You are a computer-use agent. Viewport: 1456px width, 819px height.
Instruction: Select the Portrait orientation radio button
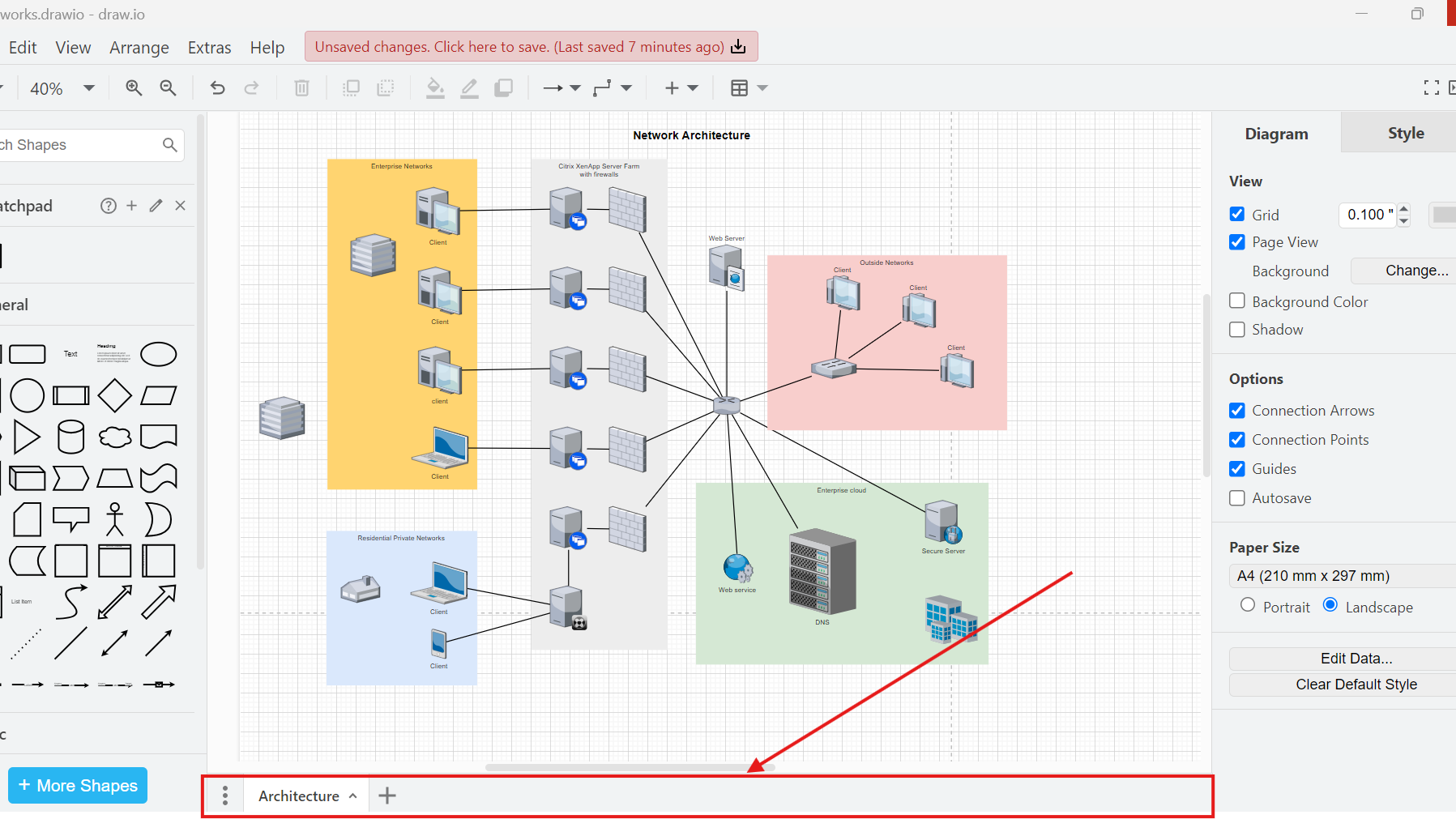click(x=1248, y=605)
